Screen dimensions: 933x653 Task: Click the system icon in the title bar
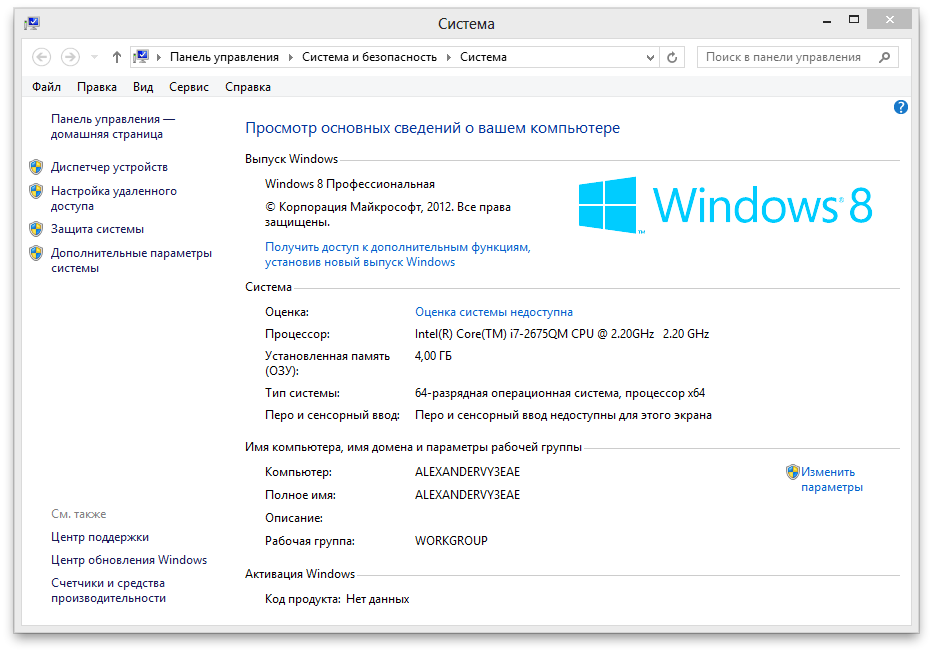(x=32, y=23)
